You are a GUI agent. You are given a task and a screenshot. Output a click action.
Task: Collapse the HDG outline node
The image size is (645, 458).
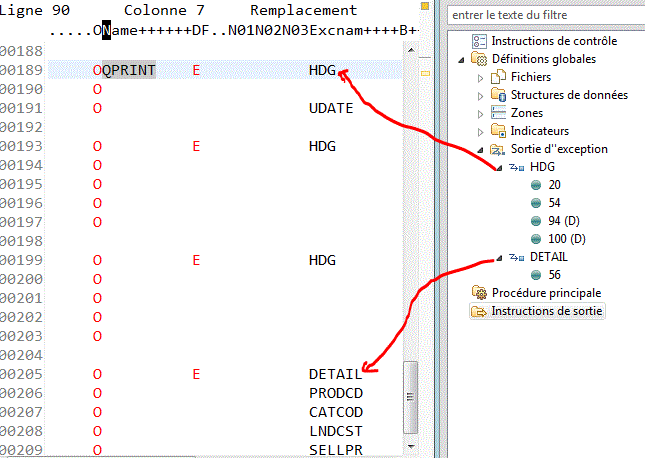click(x=499, y=168)
